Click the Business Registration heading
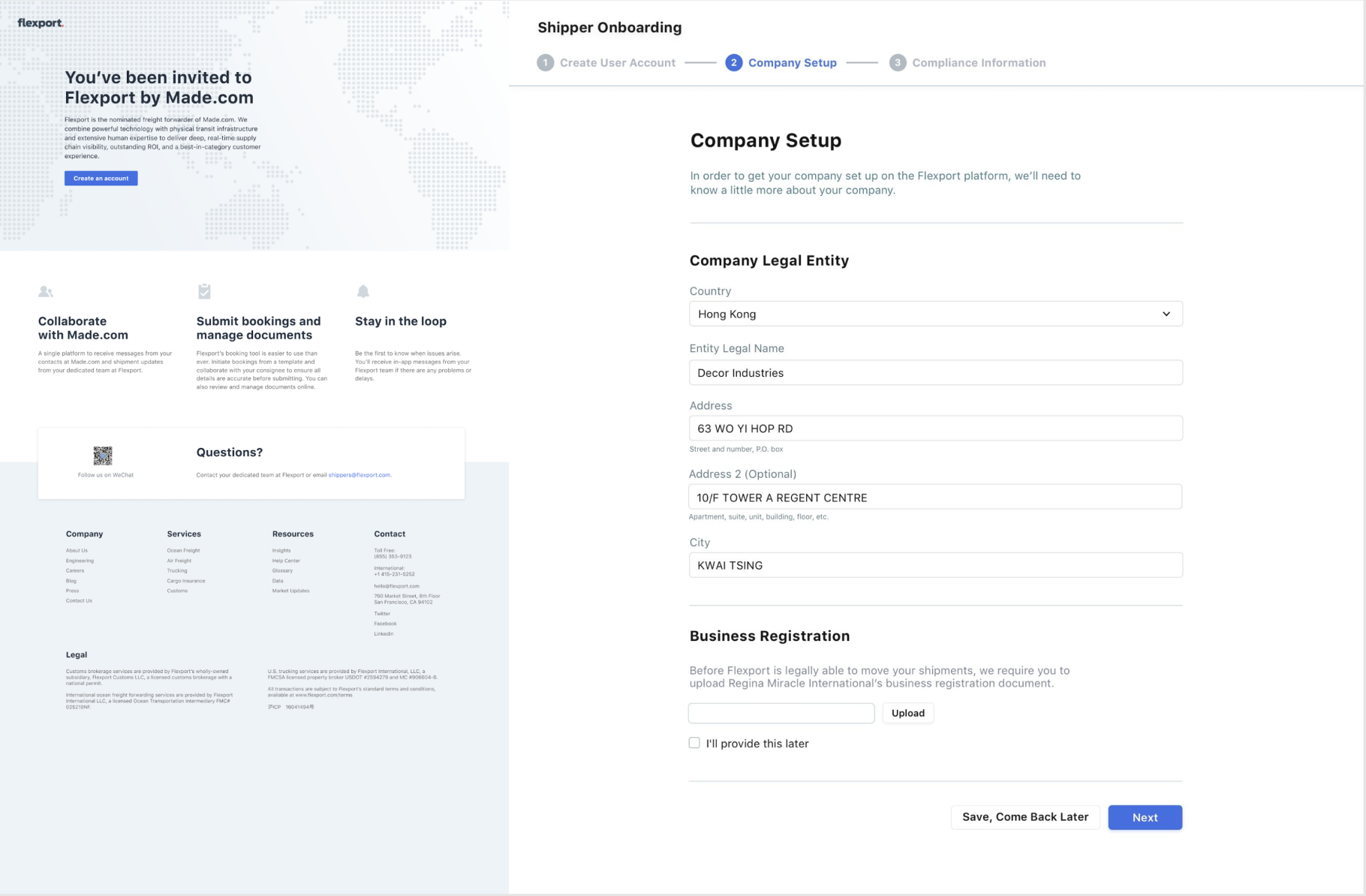The width and height of the screenshot is (1366, 896). pos(770,636)
